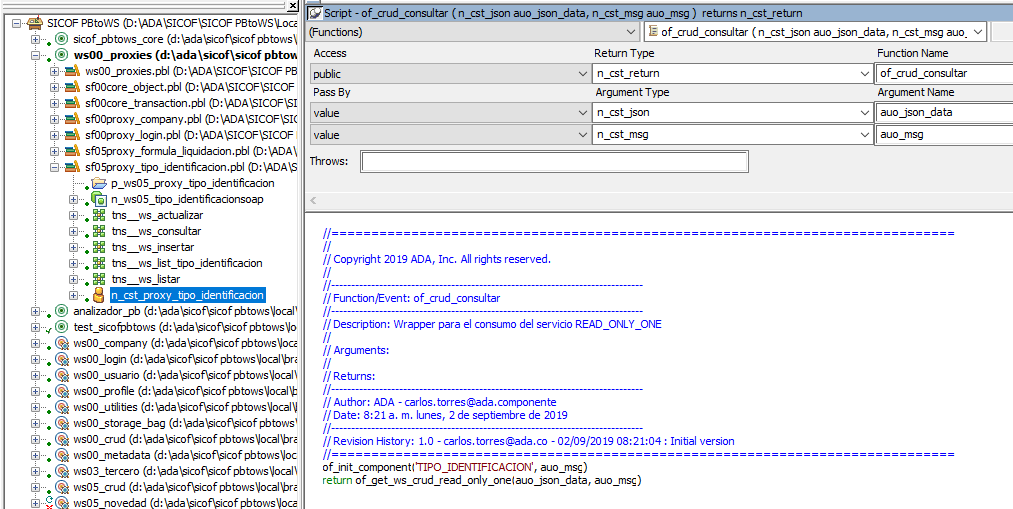Close the system tree panel
Image resolution: width=1013 pixels, height=509 pixels.
[x=293, y=6]
